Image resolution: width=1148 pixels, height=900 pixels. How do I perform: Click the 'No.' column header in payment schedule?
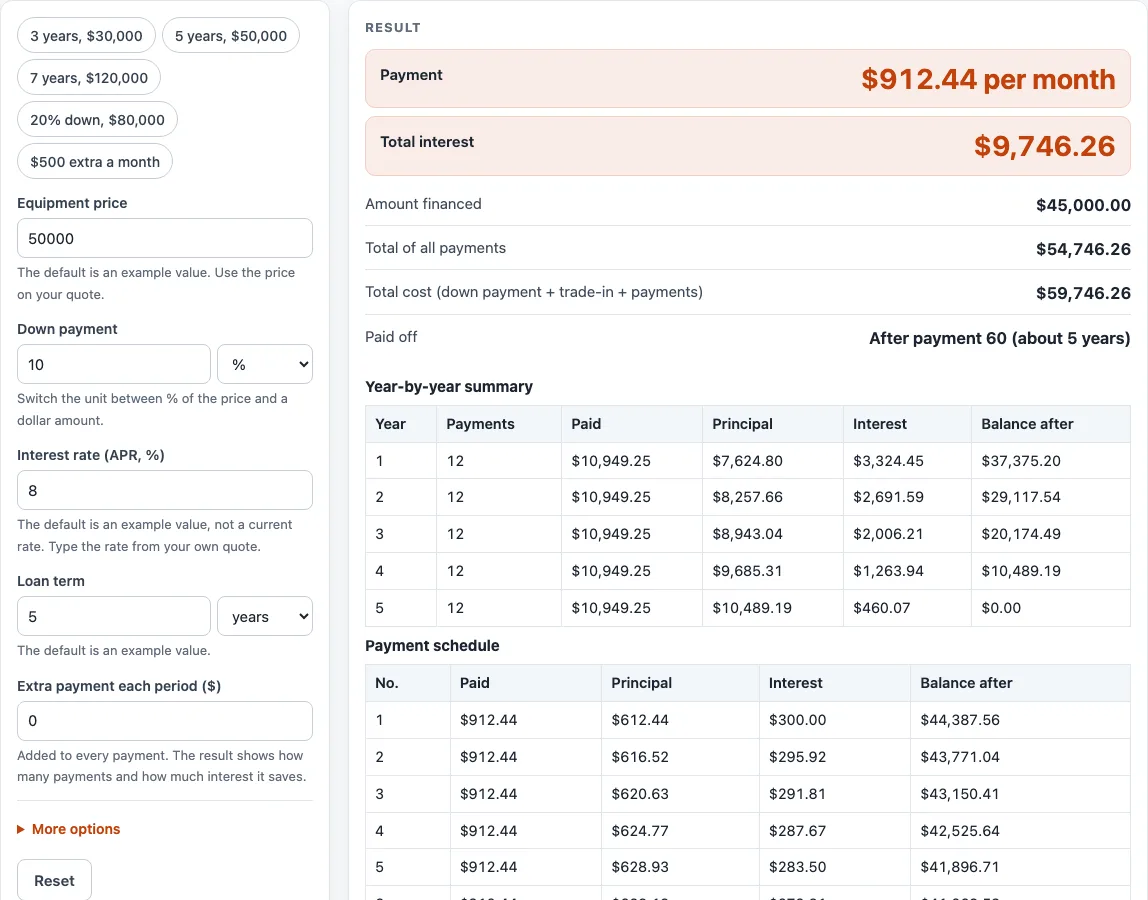click(408, 683)
